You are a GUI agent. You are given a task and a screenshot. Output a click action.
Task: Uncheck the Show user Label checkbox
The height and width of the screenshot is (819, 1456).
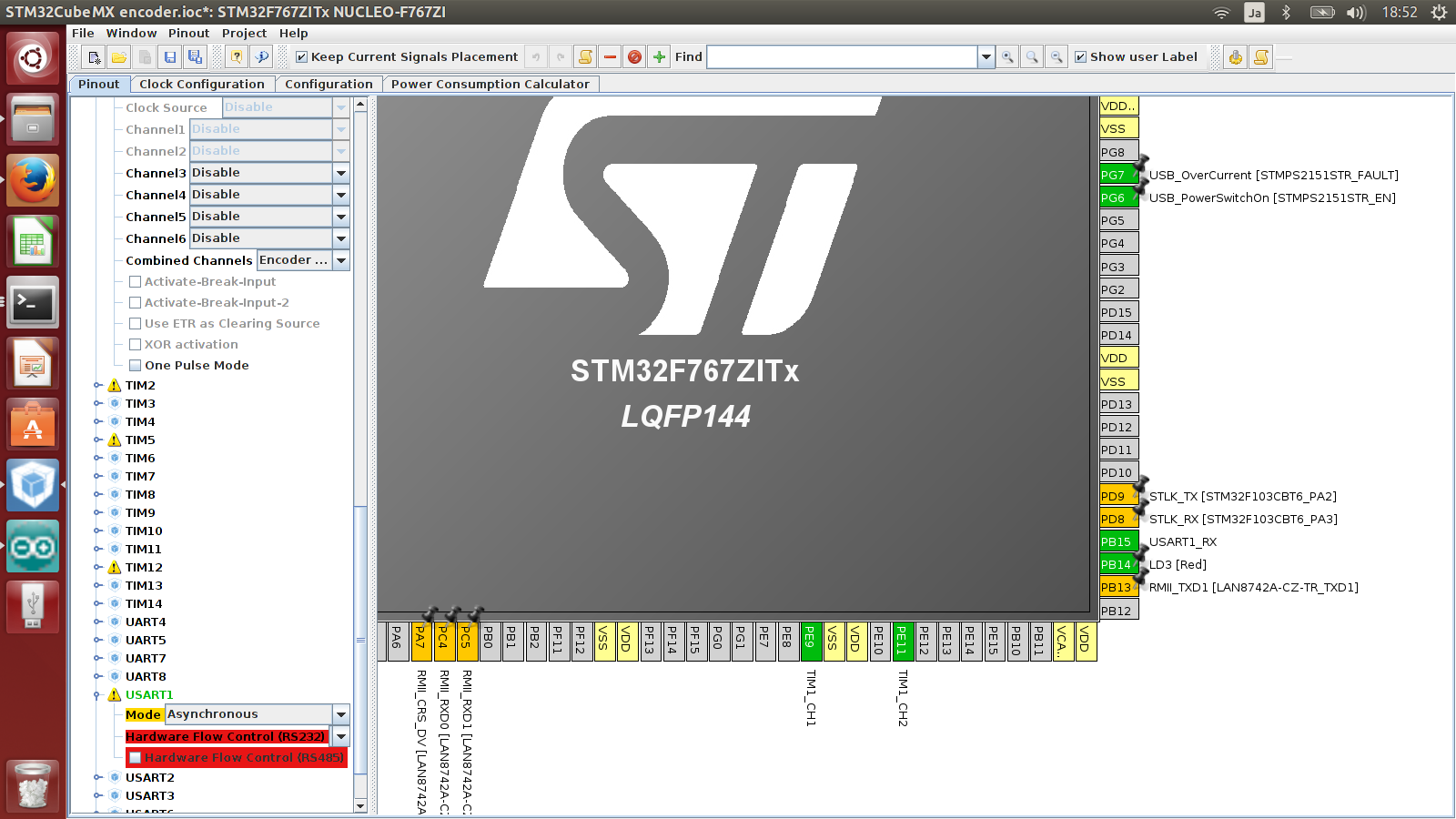click(x=1081, y=57)
